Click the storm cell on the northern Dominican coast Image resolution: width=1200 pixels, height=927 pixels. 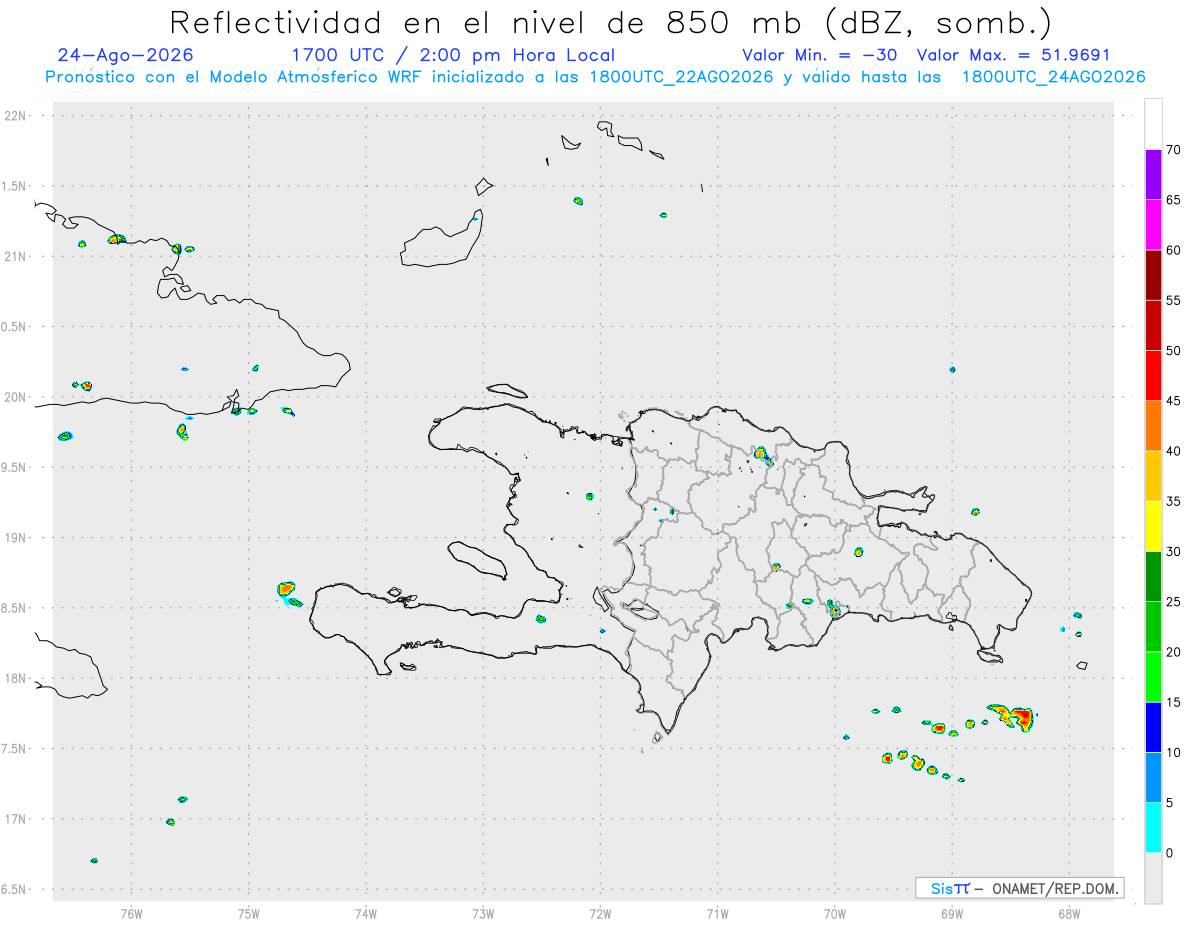(762, 455)
